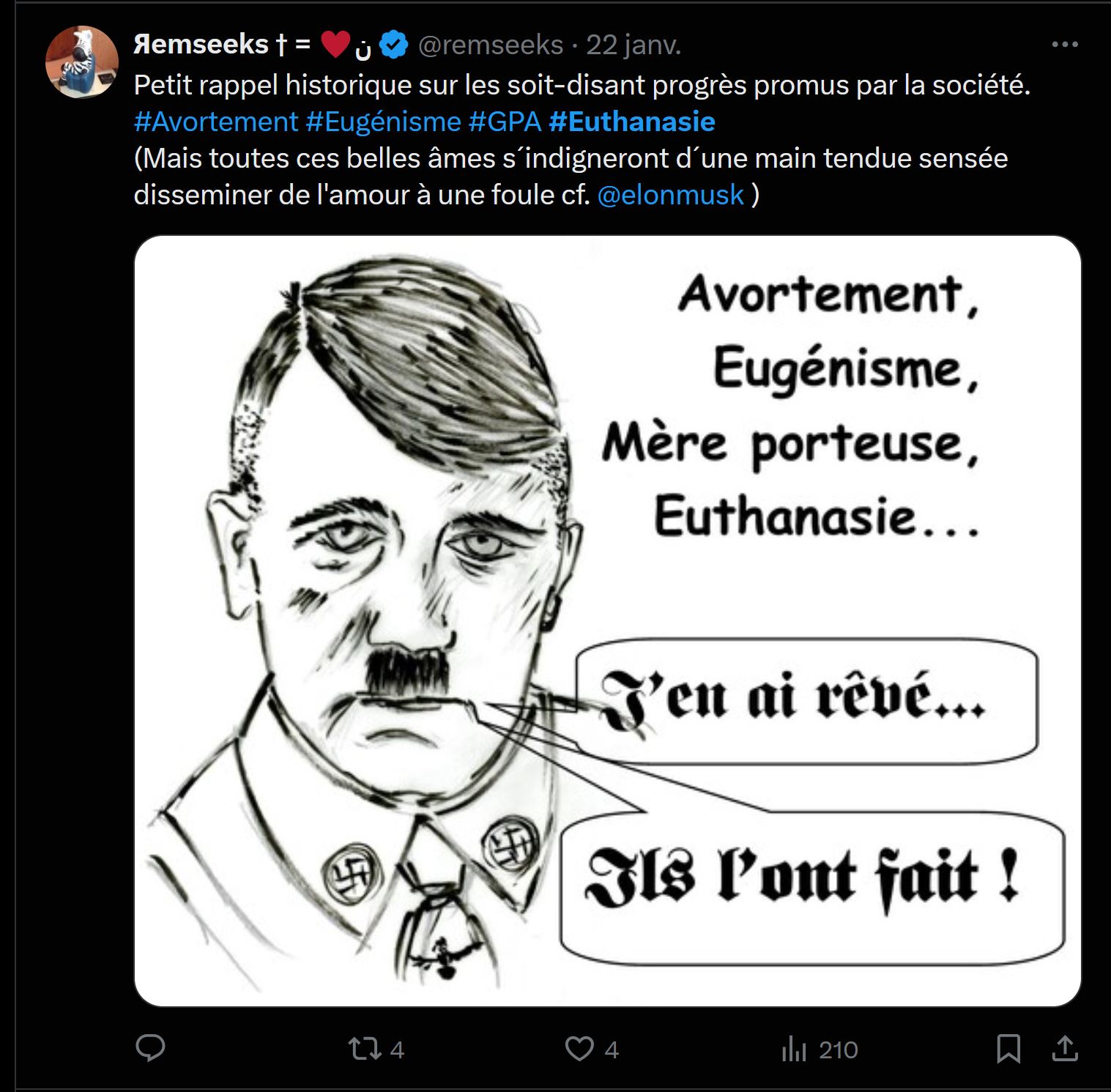This screenshot has width=1111, height=1092.
Task: Open the 22 janv. post timestamp
Action: click(633, 45)
